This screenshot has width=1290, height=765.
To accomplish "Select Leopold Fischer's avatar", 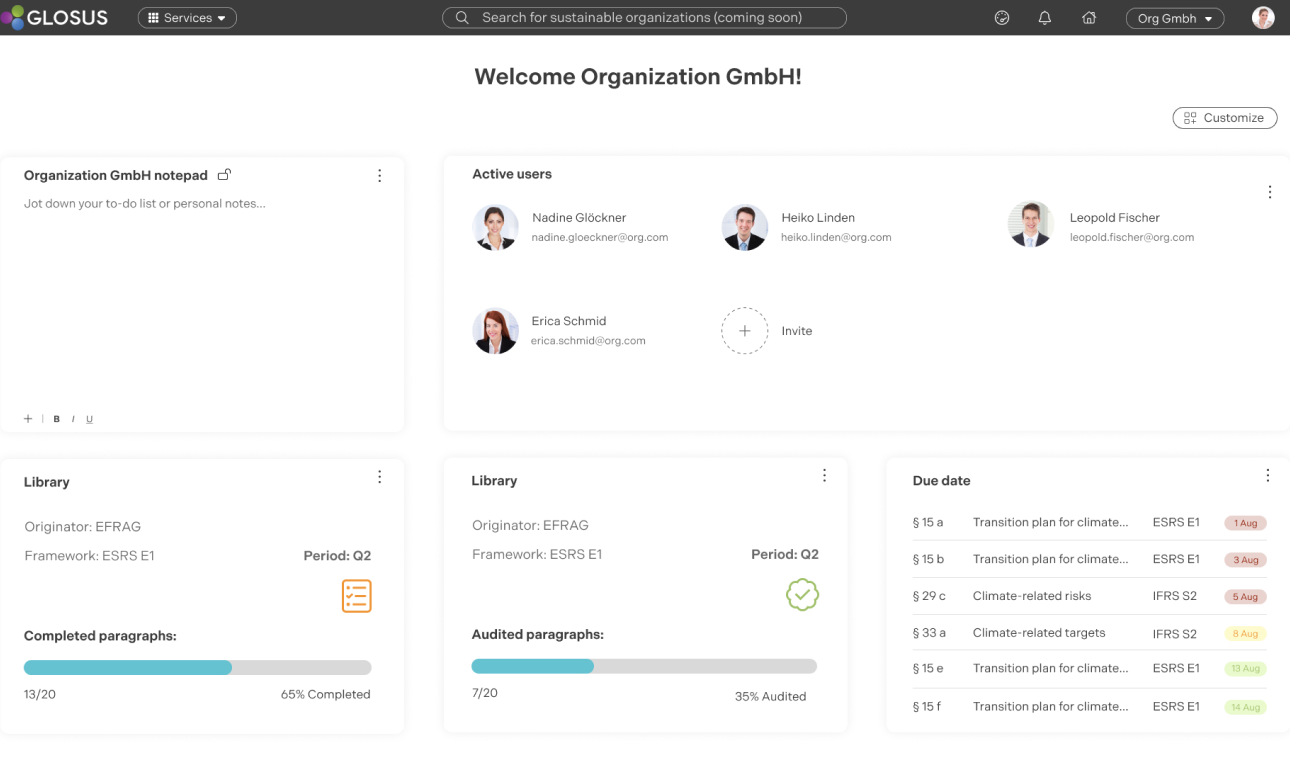I will pos(1031,225).
